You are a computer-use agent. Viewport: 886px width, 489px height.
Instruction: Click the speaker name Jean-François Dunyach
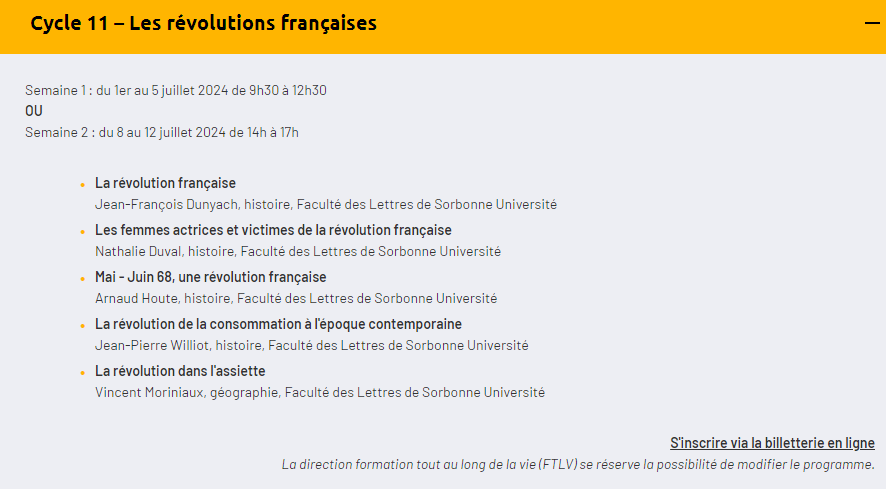tap(166, 204)
